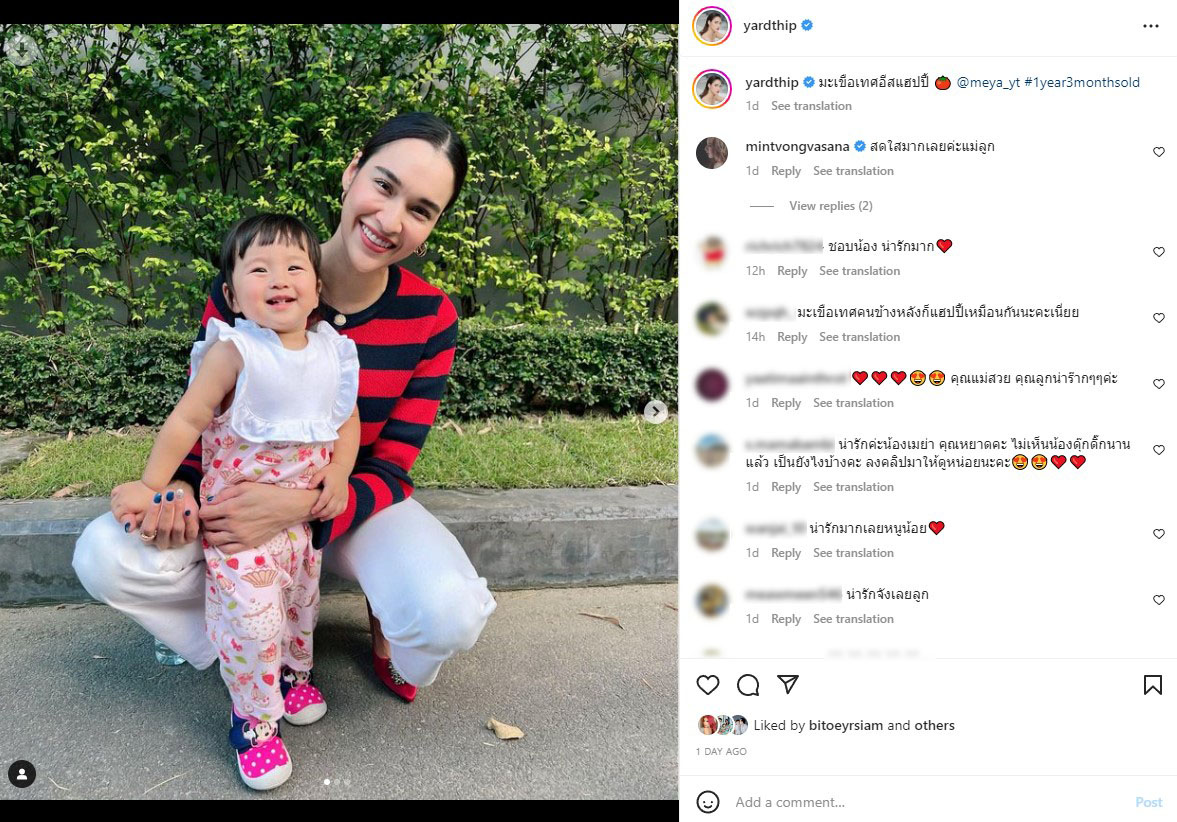Open the #1year3monthsold hashtag
The height and width of the screenshot is (822, 1177).
coord(1082,83)
